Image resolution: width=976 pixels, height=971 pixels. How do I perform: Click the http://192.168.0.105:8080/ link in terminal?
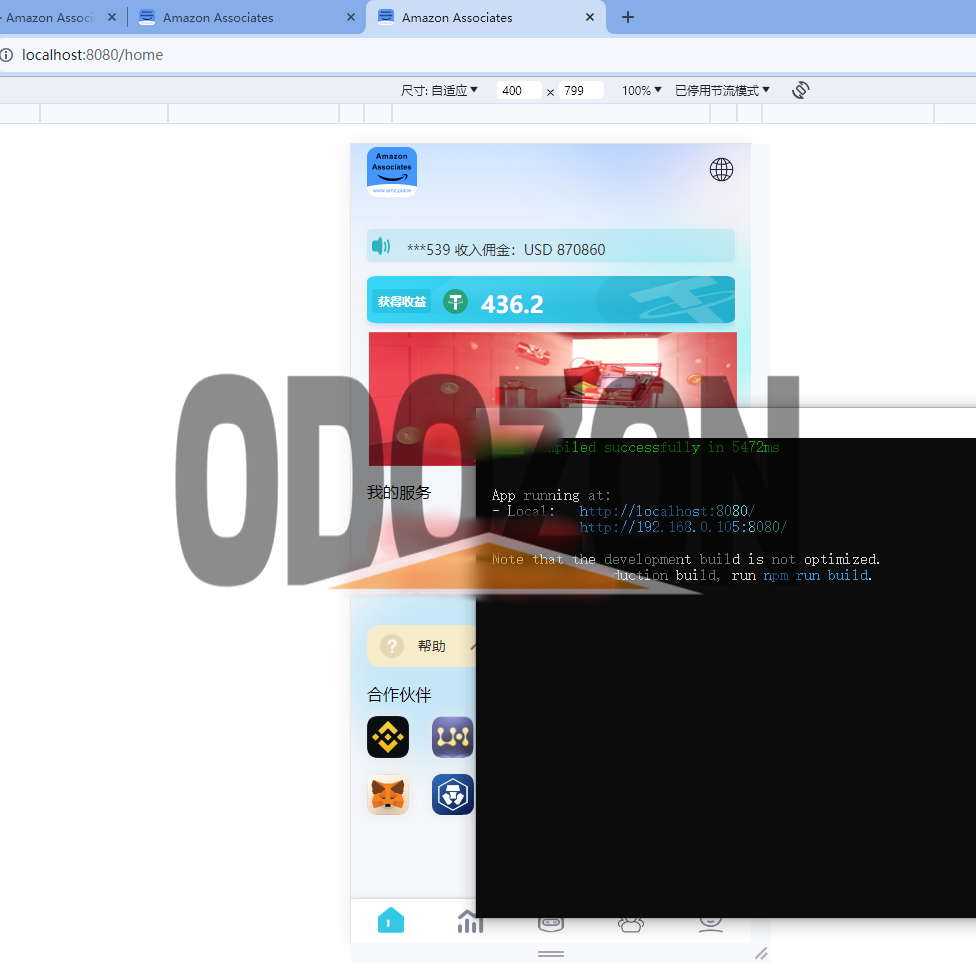click(683, 527)
